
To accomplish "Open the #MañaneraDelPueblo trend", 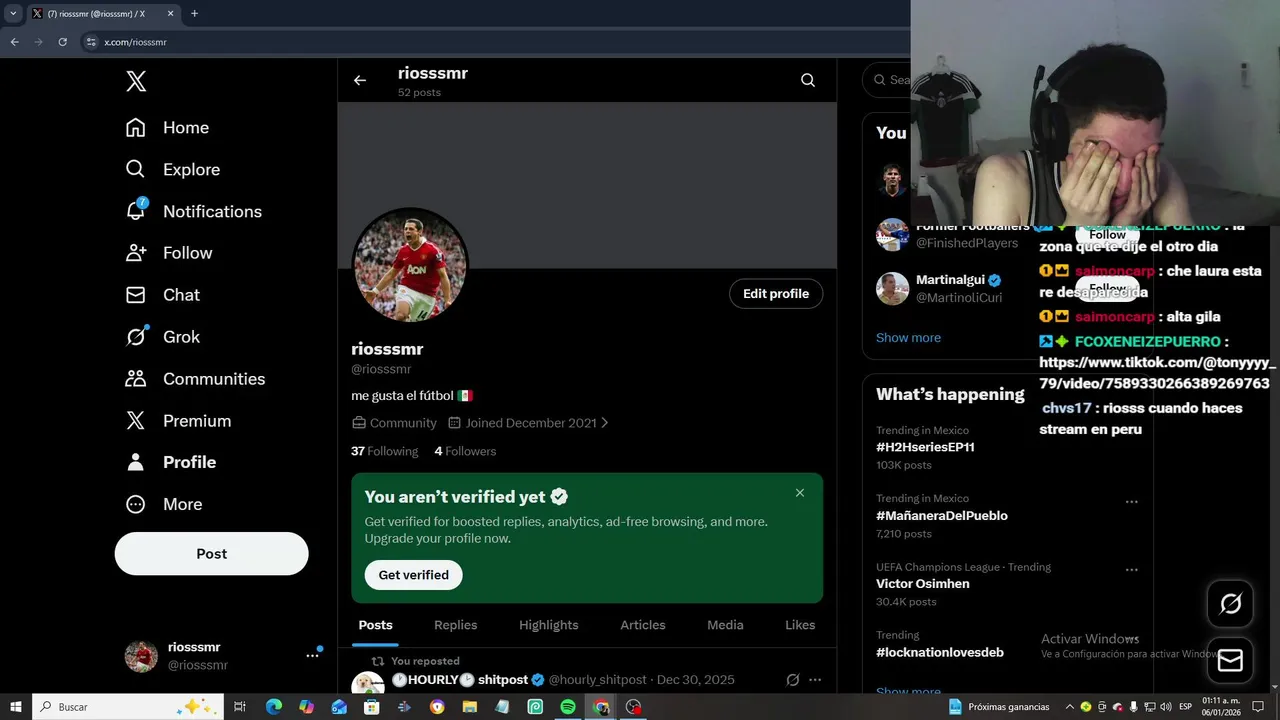I will [942, 516].
